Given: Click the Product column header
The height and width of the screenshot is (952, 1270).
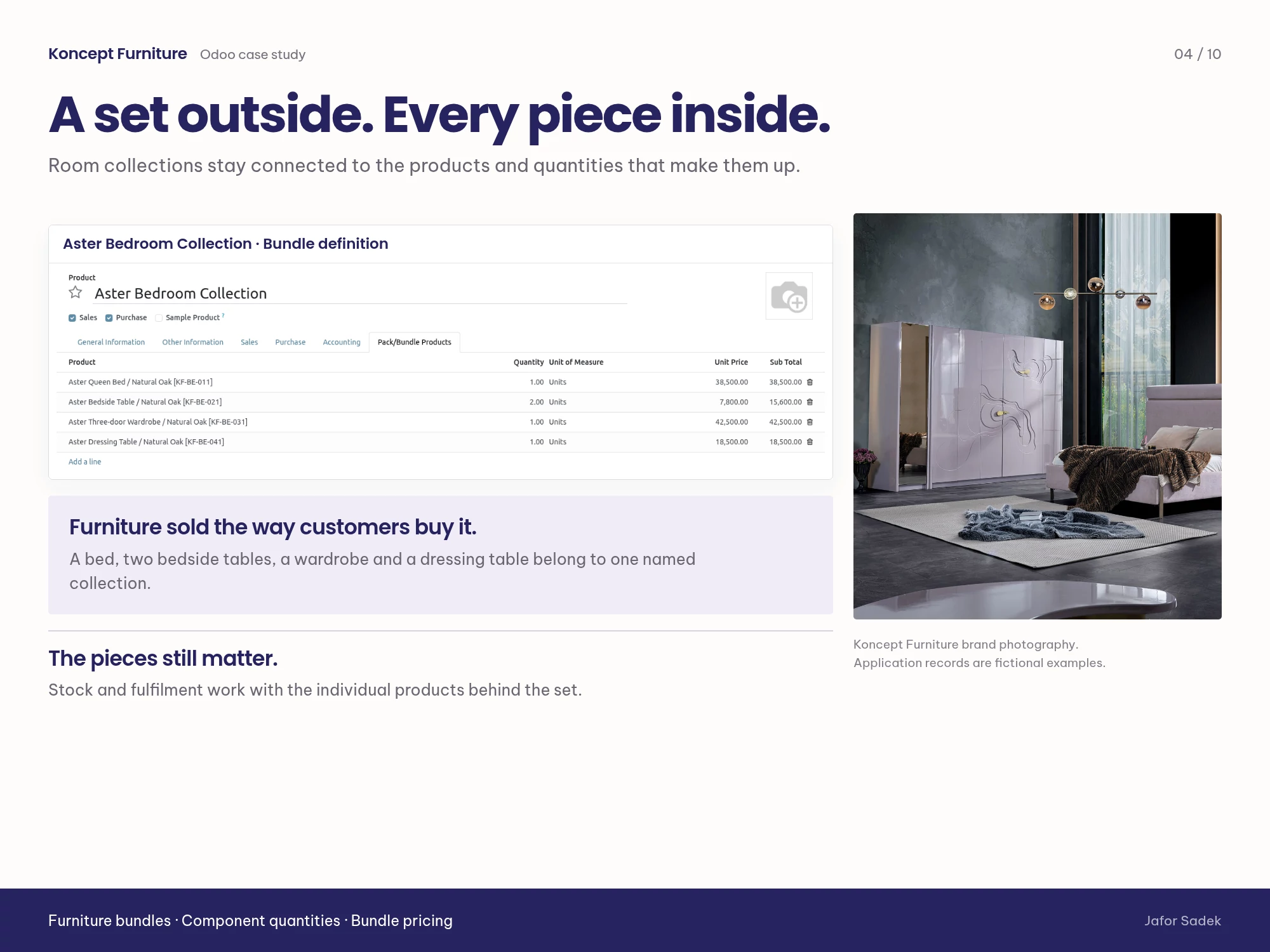Looking at the screenshot, I should pyautogui.click(x=82, y=362).
